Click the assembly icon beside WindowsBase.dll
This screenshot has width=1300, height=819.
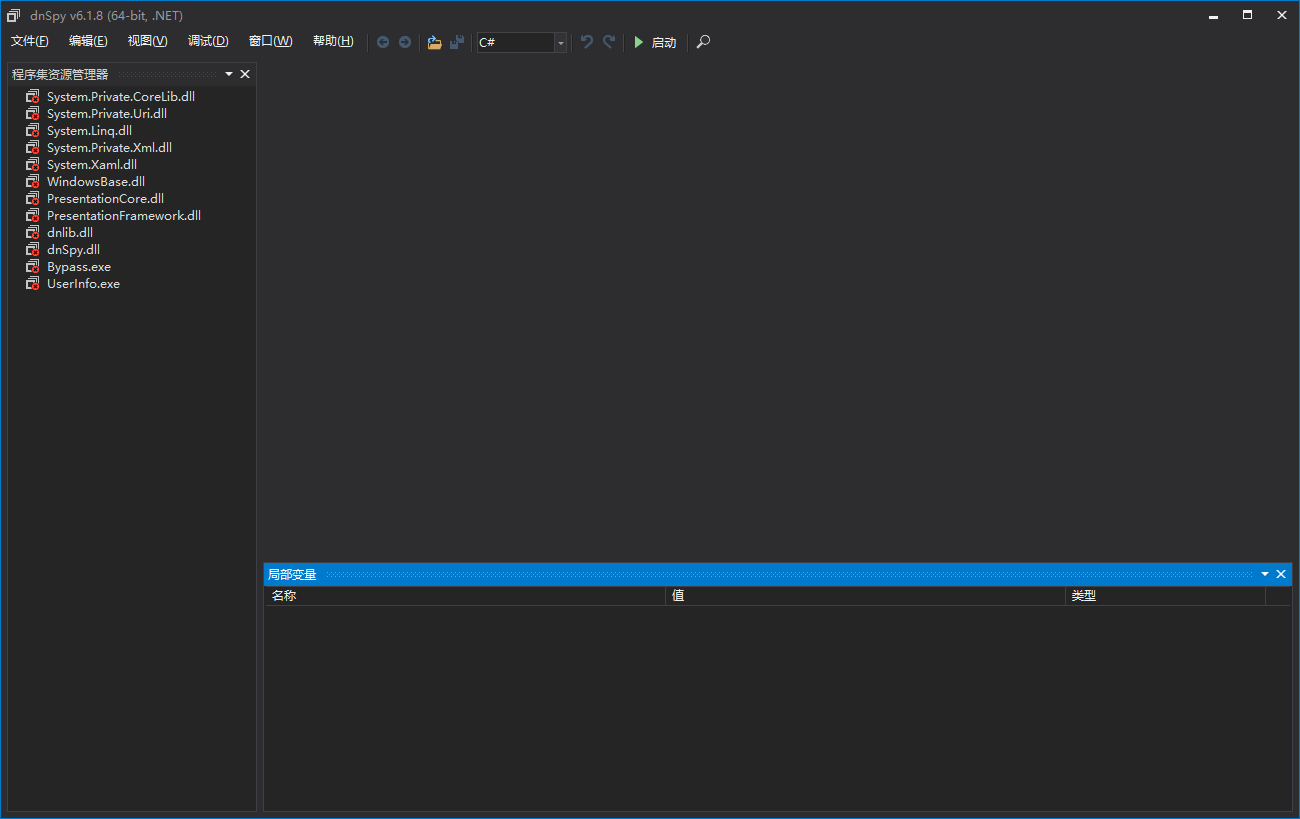click(33, 182)
